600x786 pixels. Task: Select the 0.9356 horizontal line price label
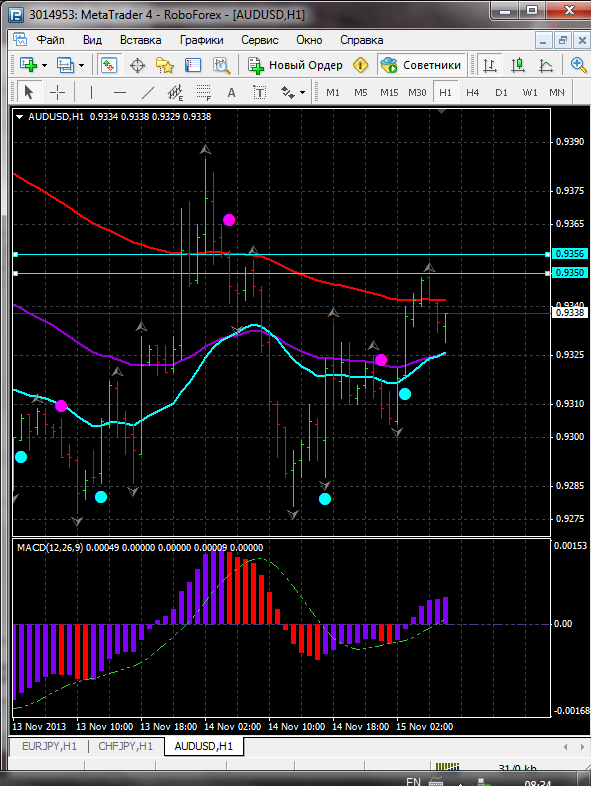(569, 254)
